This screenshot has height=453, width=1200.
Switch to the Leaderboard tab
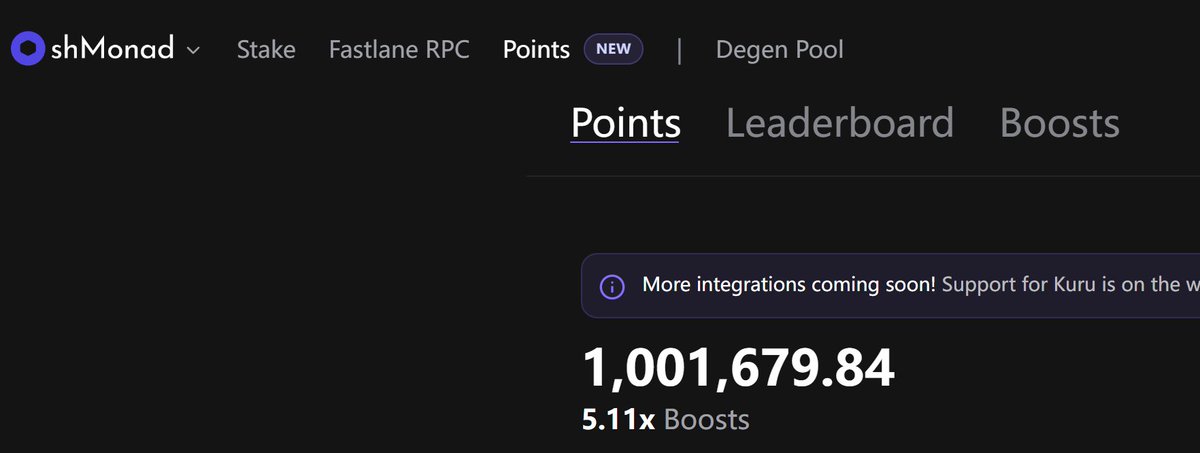coord(840,123)
